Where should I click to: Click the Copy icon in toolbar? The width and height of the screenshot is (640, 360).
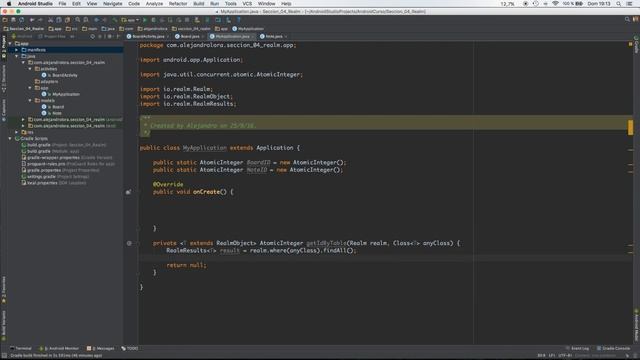pos(59,20)
